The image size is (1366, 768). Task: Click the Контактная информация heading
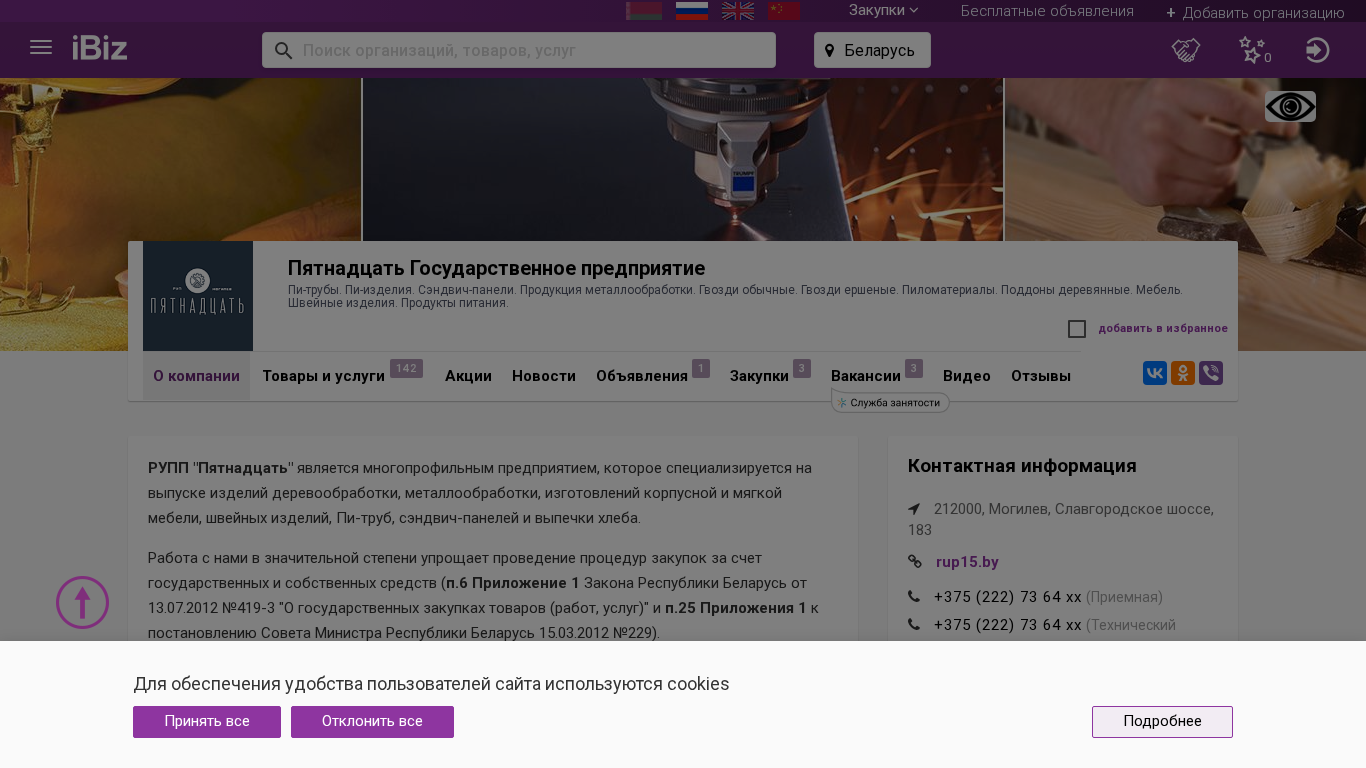[x=1022, y=466]
